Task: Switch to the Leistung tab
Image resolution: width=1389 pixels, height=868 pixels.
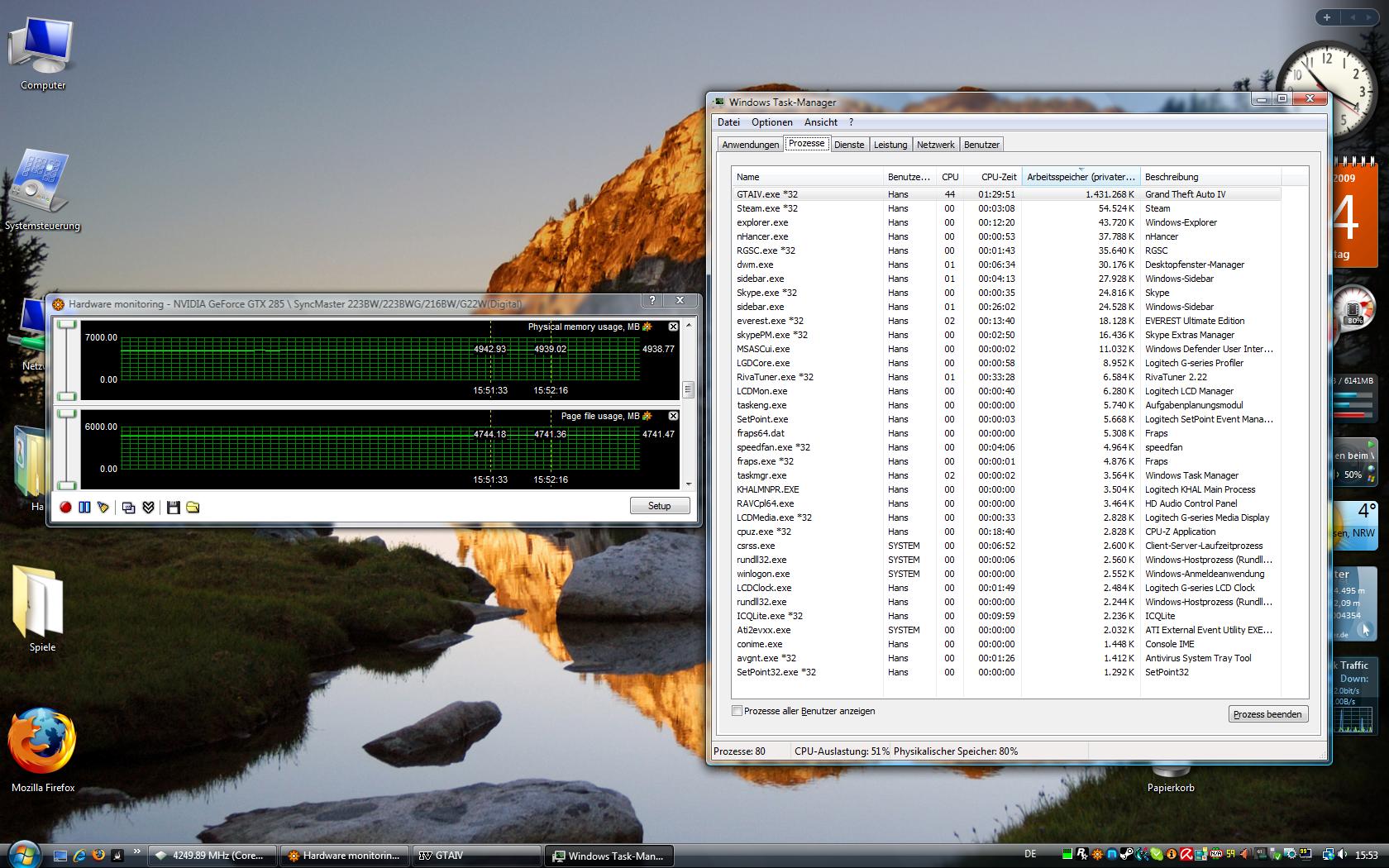Action: 890,145
